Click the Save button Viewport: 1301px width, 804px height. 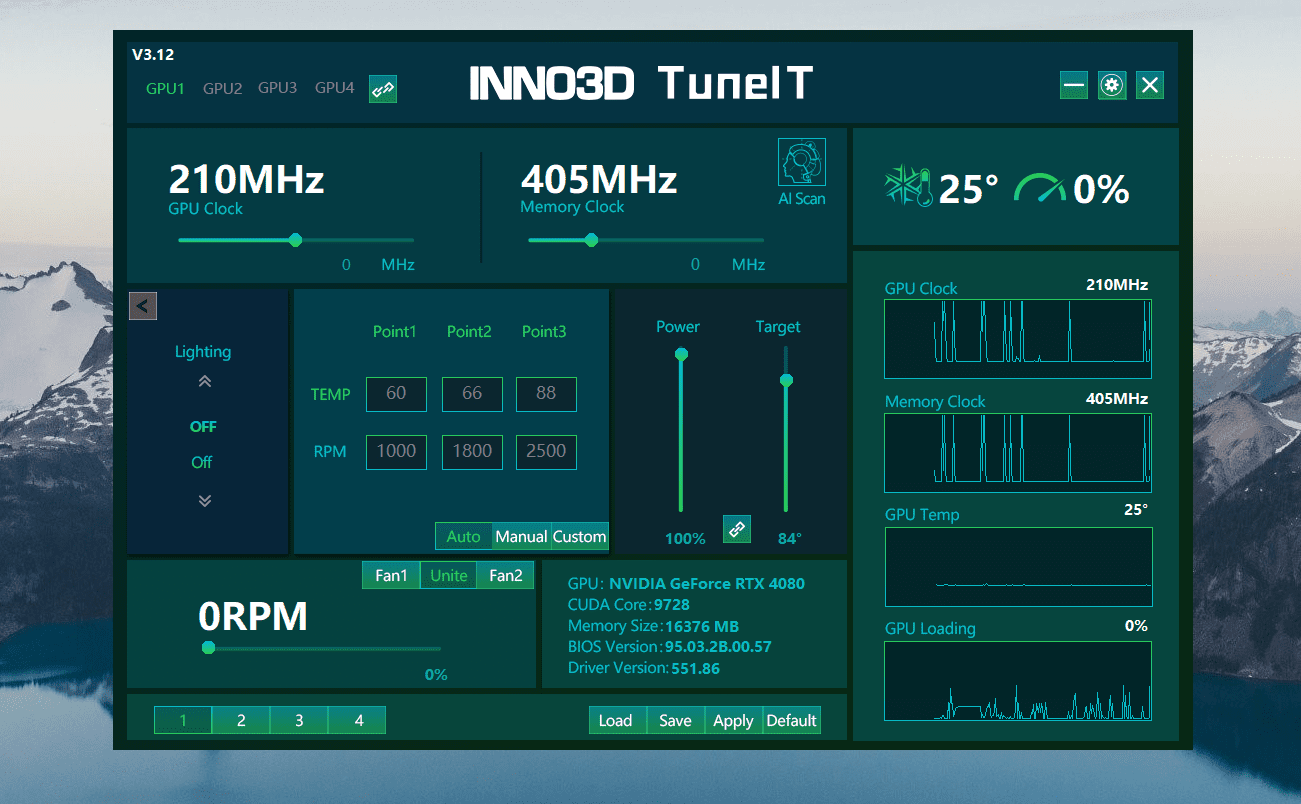pos(675,720)
